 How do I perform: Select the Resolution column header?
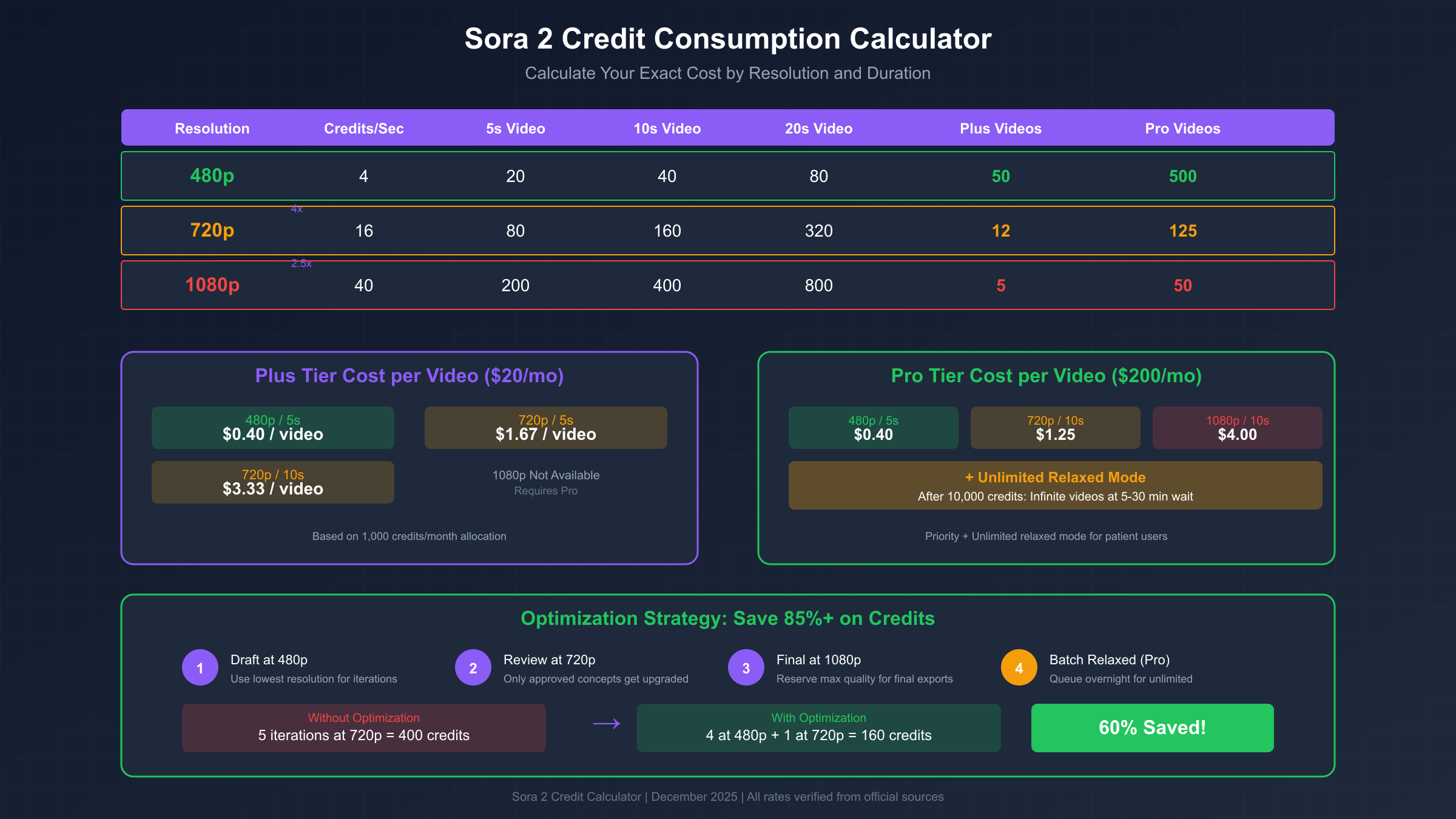tap(212, 129)
